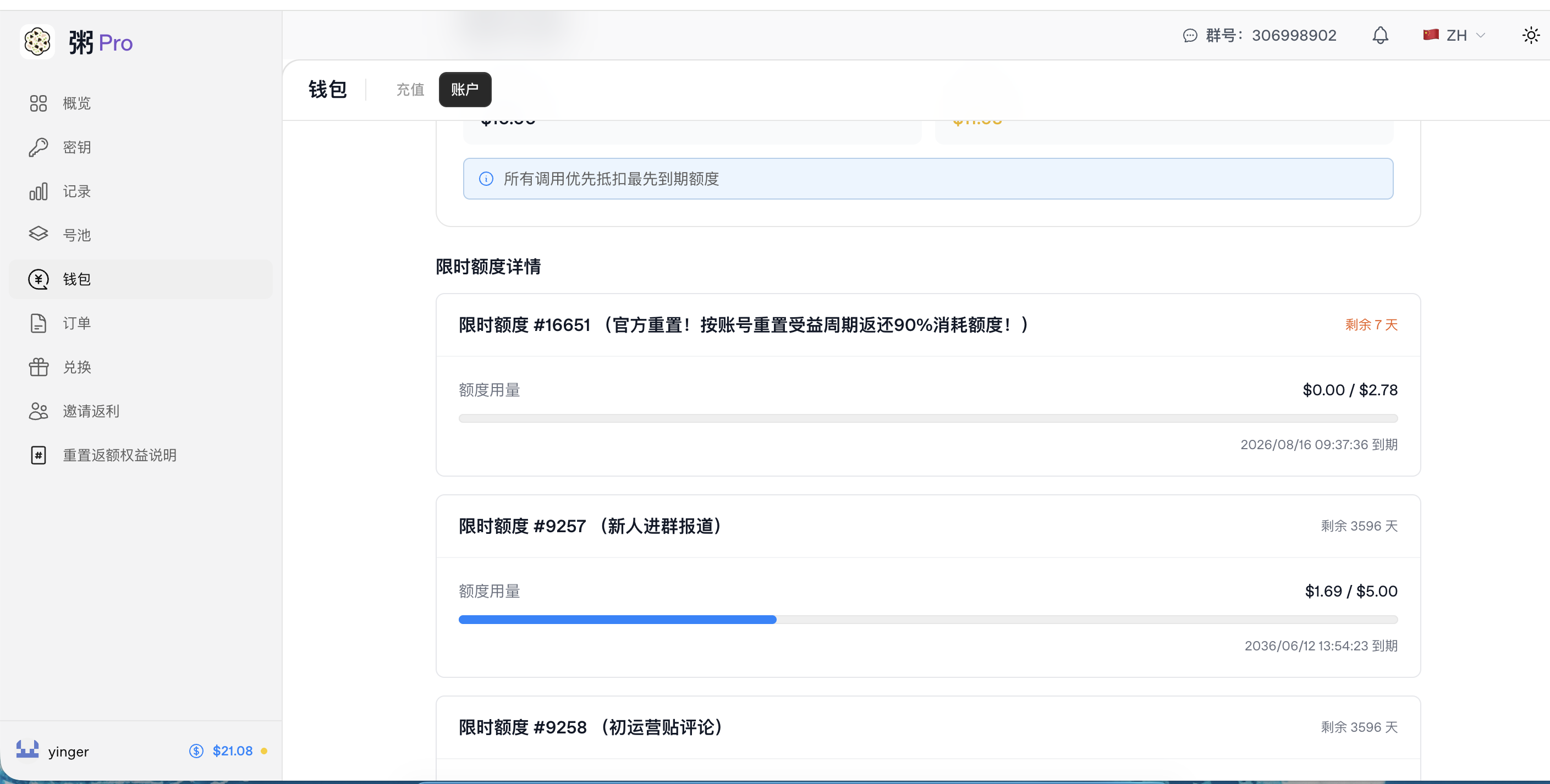Image resolution: width=1550 pixels, height=784 pixels.
Task: Click 剩余 3596 天 on the #9258 card
Action: tap(1359, 727)
